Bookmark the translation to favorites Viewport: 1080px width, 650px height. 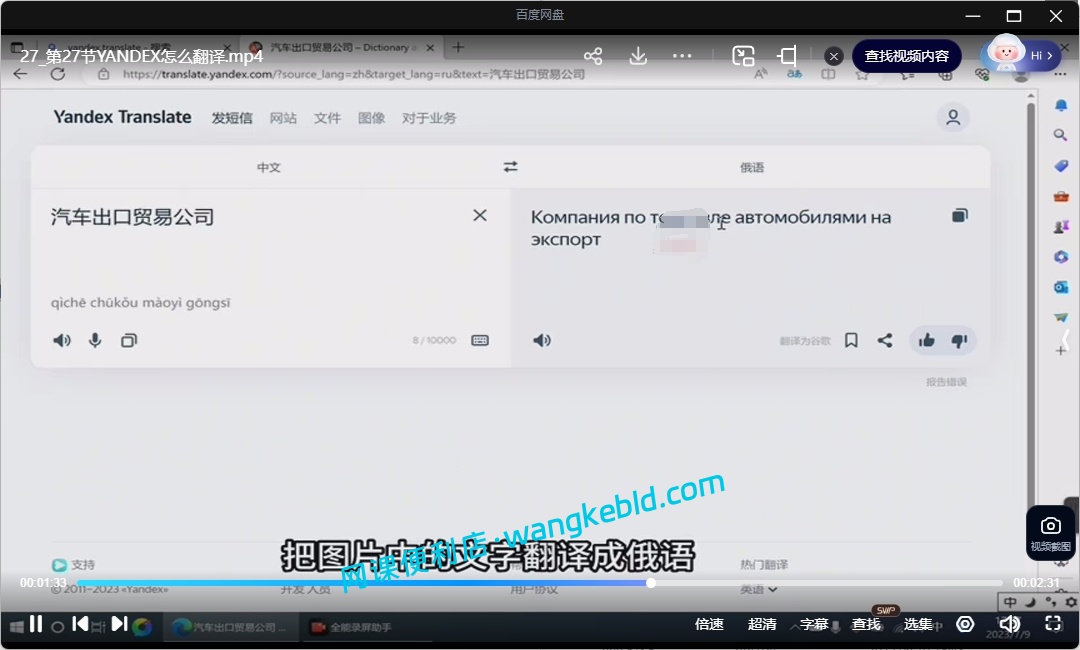[851, 340]
